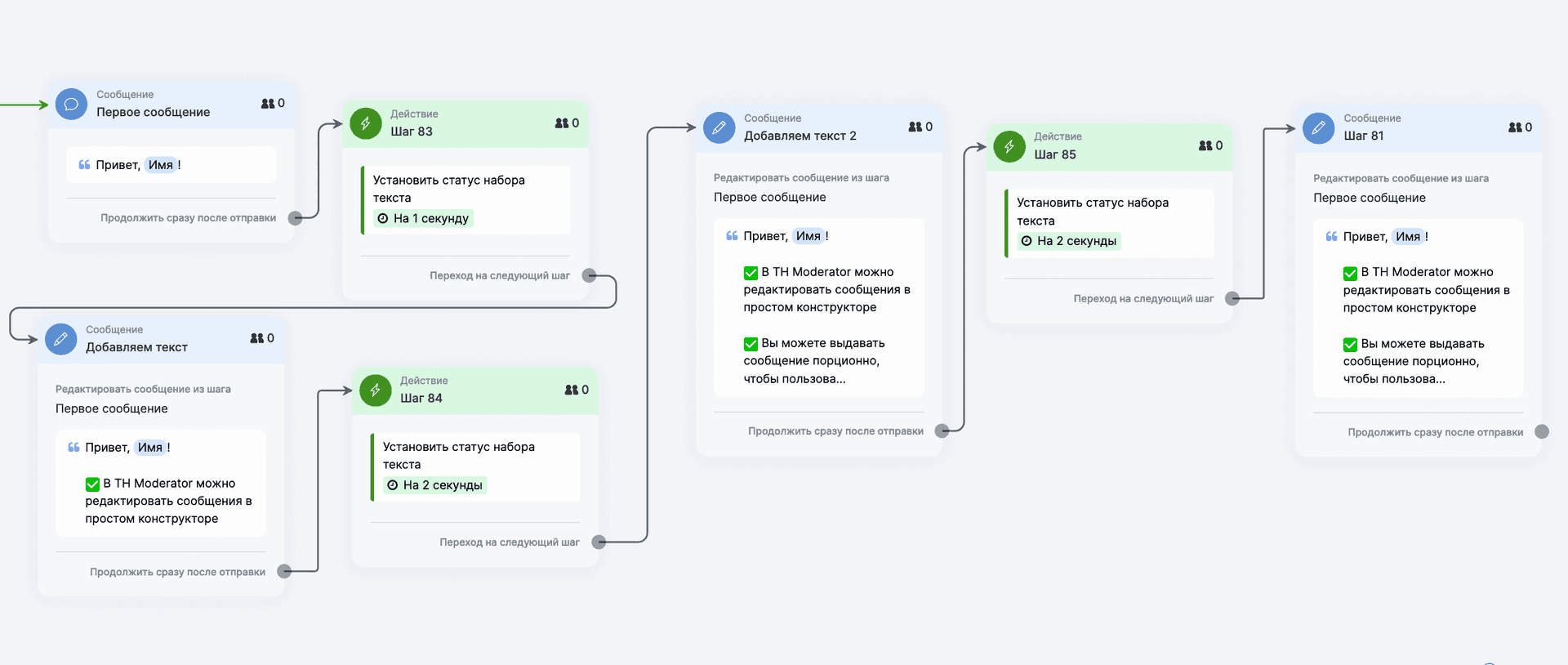Image resolution: width=1568 pixels, height=665 pixels.
Task: Click the lightning icon on Шаг 83
Action: (x=365, y=123)
